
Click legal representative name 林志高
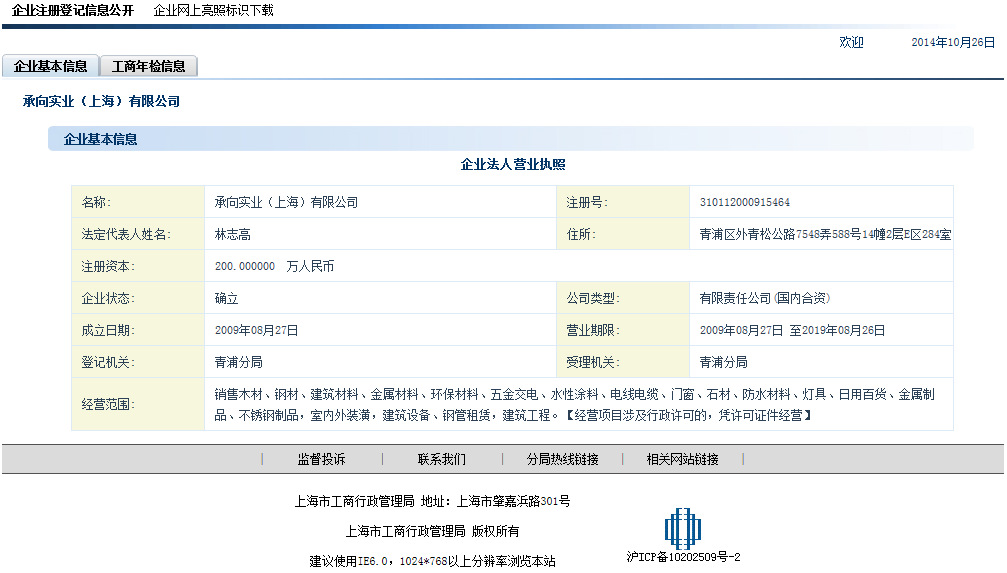coord(232,235)
